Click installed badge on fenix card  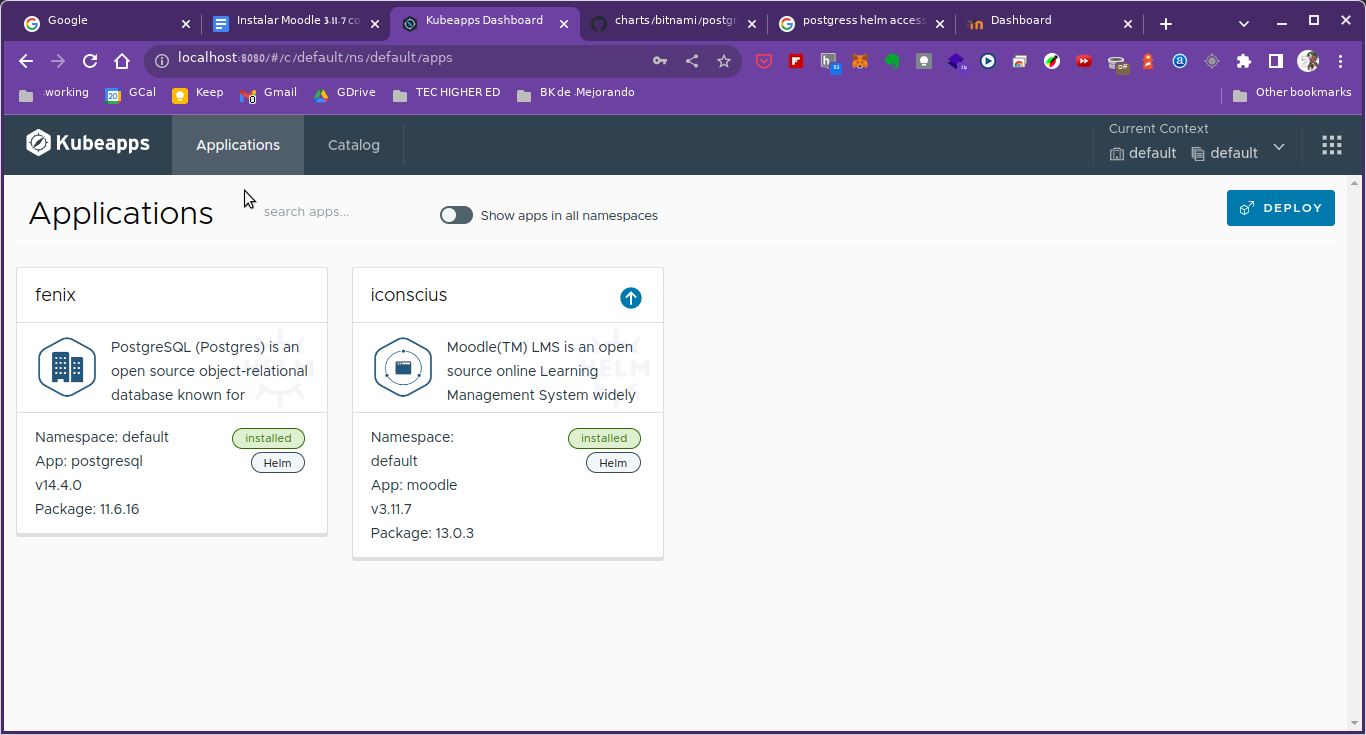click(x=268, y=438)
